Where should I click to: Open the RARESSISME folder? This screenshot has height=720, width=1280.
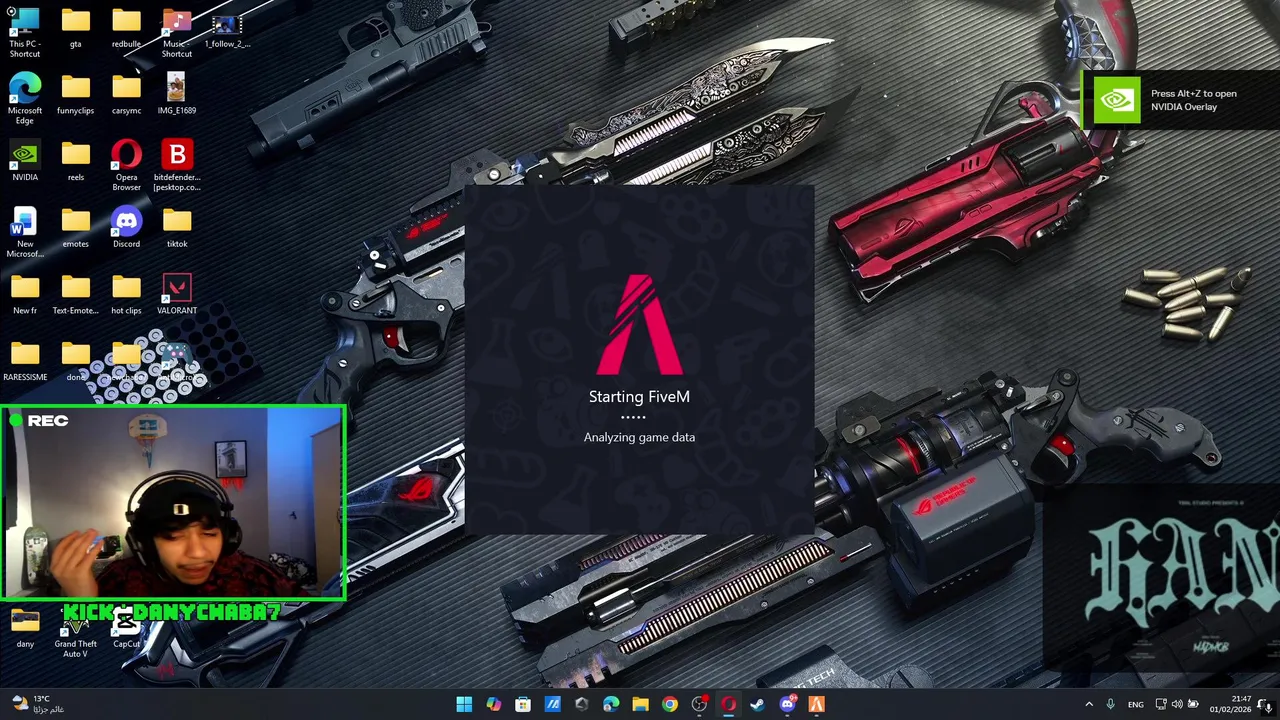25,362
